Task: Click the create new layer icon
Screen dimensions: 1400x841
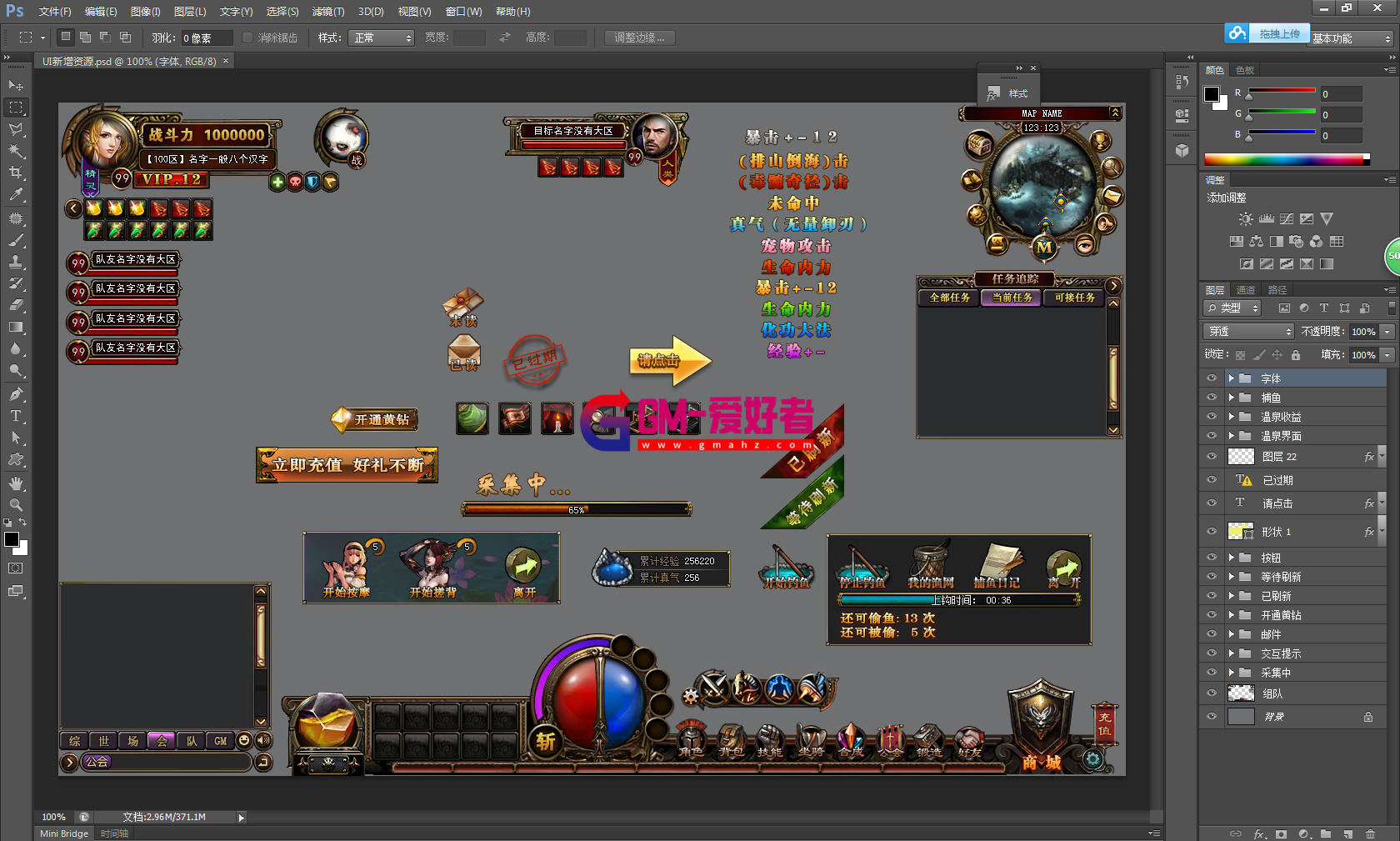Action: [1347, 833]
